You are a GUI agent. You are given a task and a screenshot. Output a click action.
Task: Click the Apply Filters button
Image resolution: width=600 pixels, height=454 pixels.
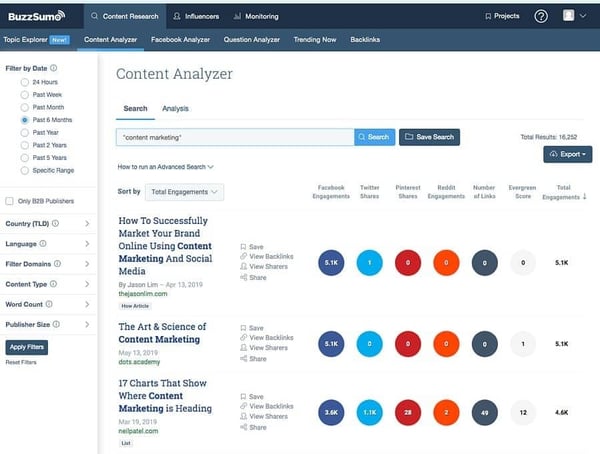click(27, 347)
